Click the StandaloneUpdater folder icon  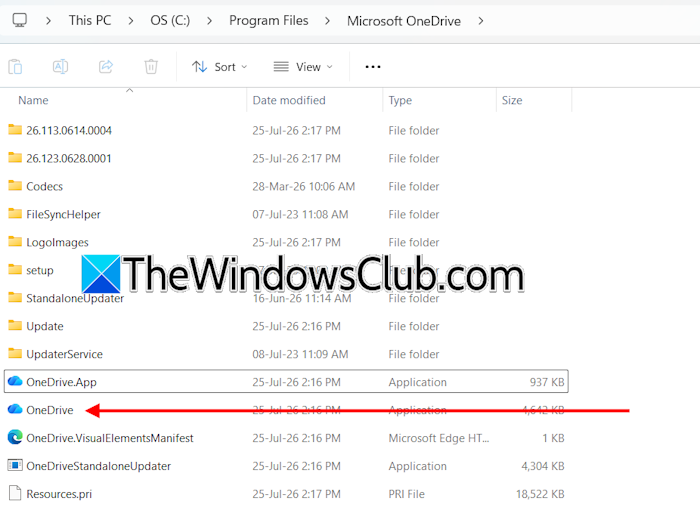(x=15, y=298)
